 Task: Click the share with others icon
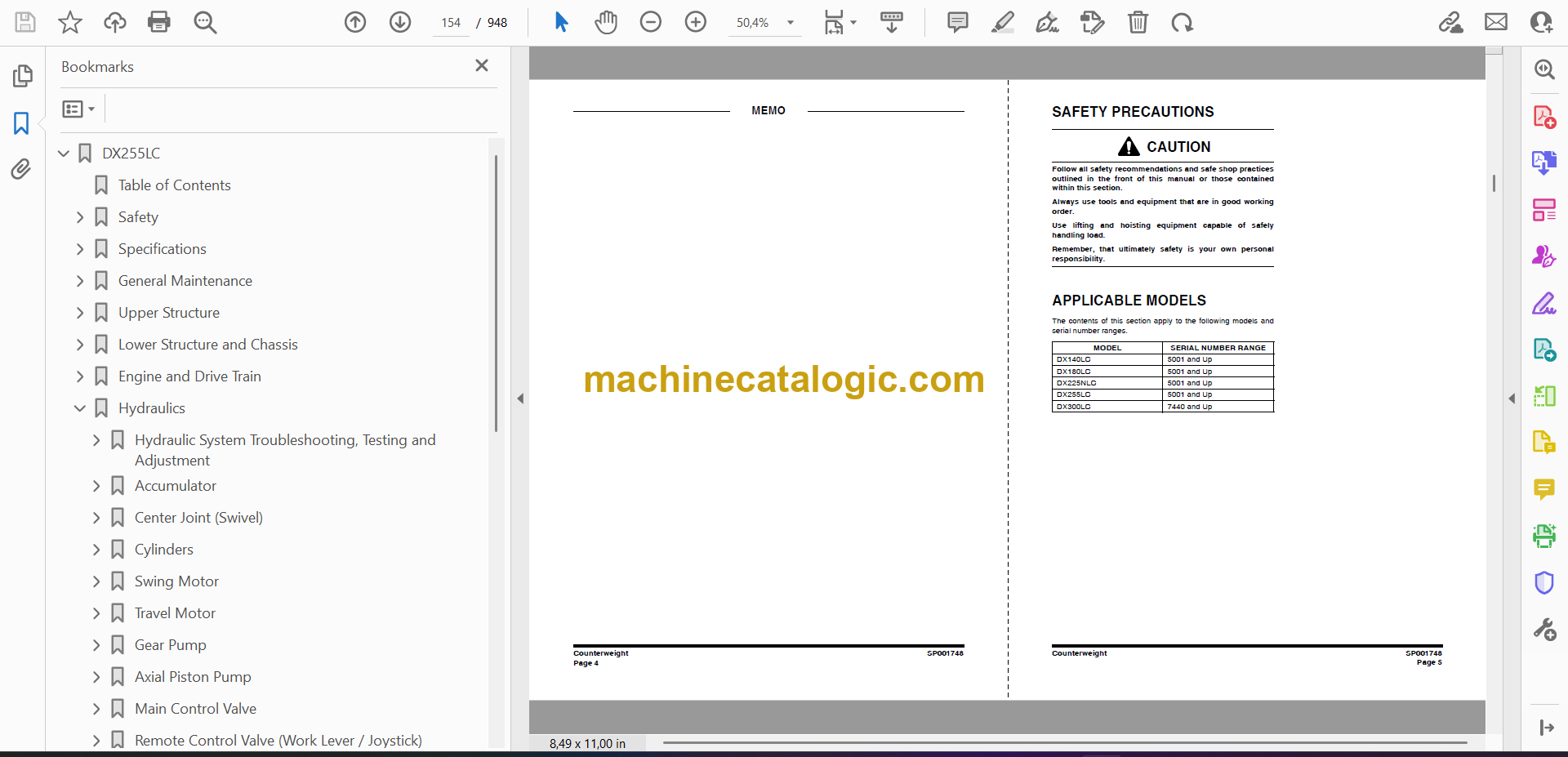point(1541,22)
